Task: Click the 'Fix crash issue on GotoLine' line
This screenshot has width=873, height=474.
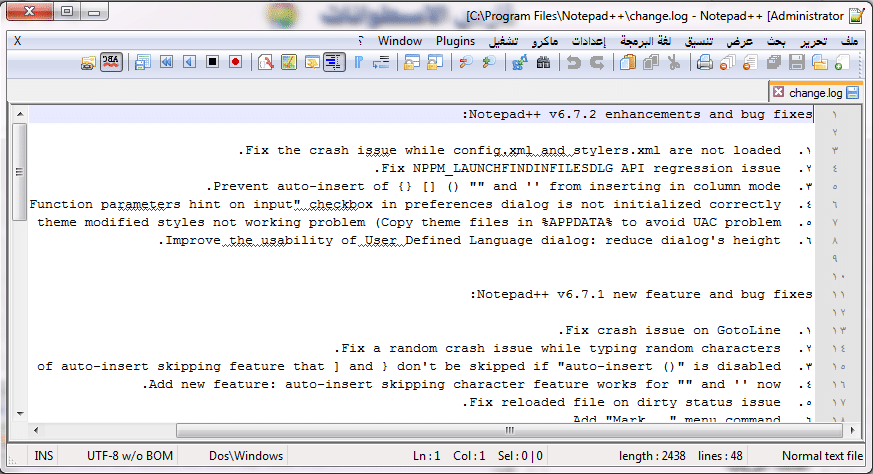Action: (670, 330)
